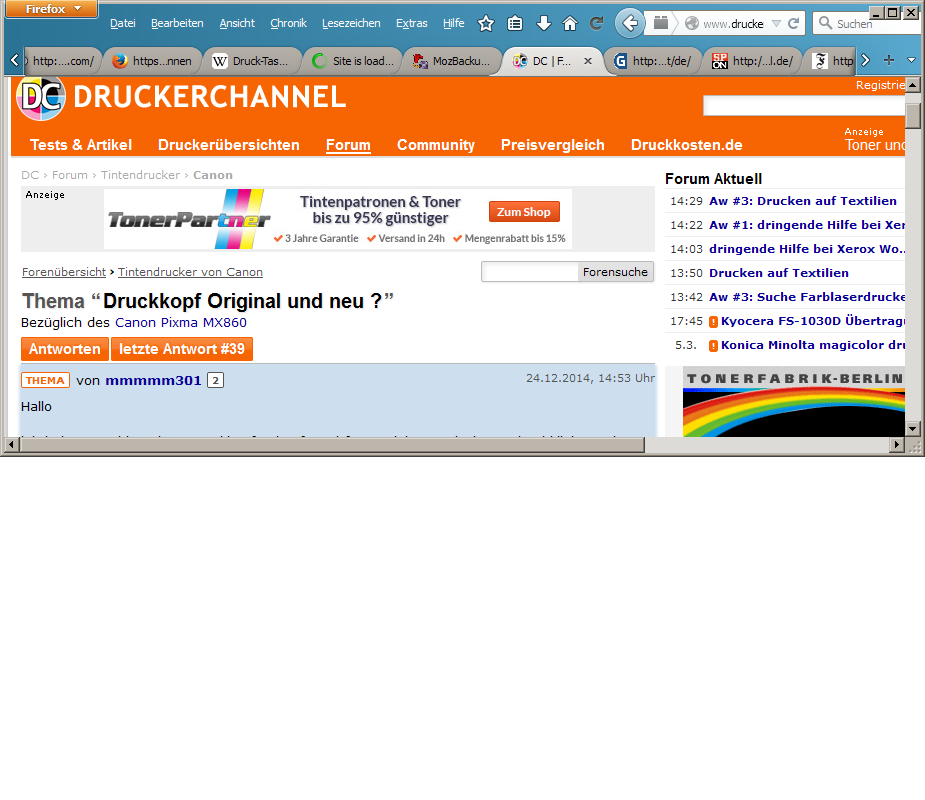925x800 pixels.
Task: Click the Antworten button
Action: 64,349
